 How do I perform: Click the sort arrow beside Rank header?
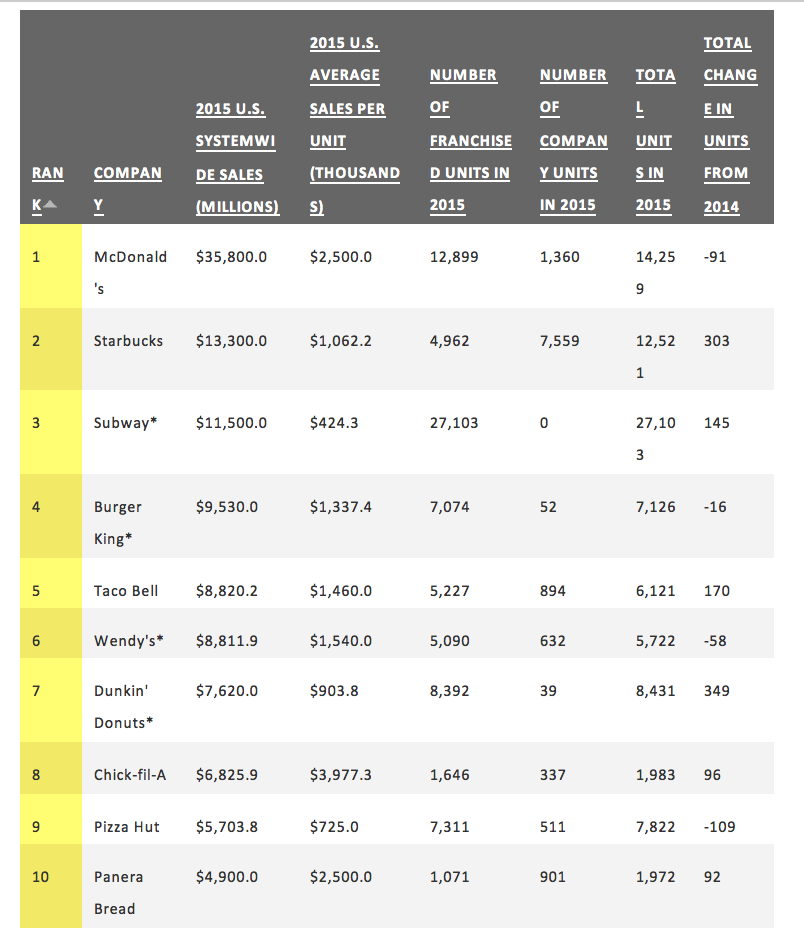[50, 205]
